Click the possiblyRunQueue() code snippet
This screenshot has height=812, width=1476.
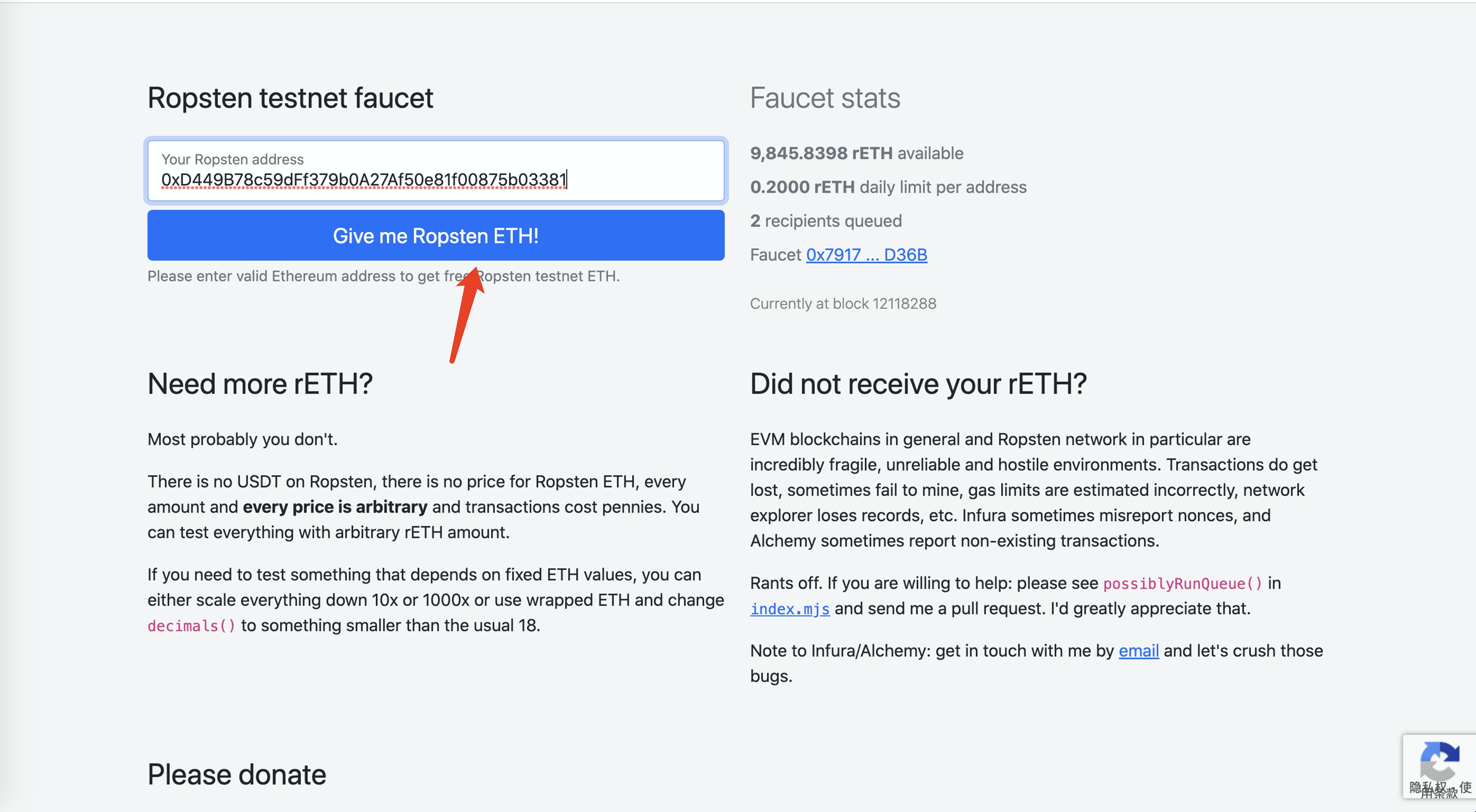[1182, 583]
